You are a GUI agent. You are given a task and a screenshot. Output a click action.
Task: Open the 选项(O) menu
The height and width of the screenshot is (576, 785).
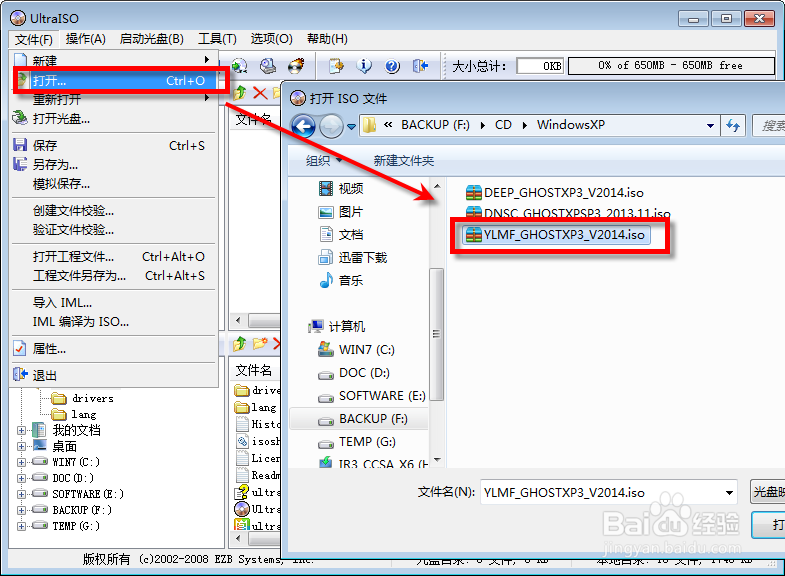point(271,39)
